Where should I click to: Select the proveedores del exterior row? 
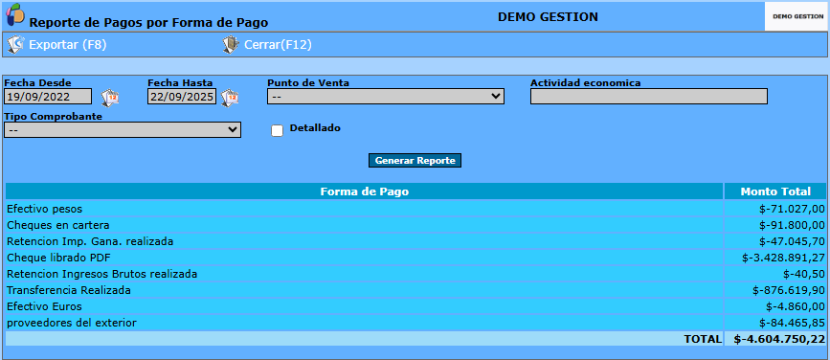coord(416,322)
